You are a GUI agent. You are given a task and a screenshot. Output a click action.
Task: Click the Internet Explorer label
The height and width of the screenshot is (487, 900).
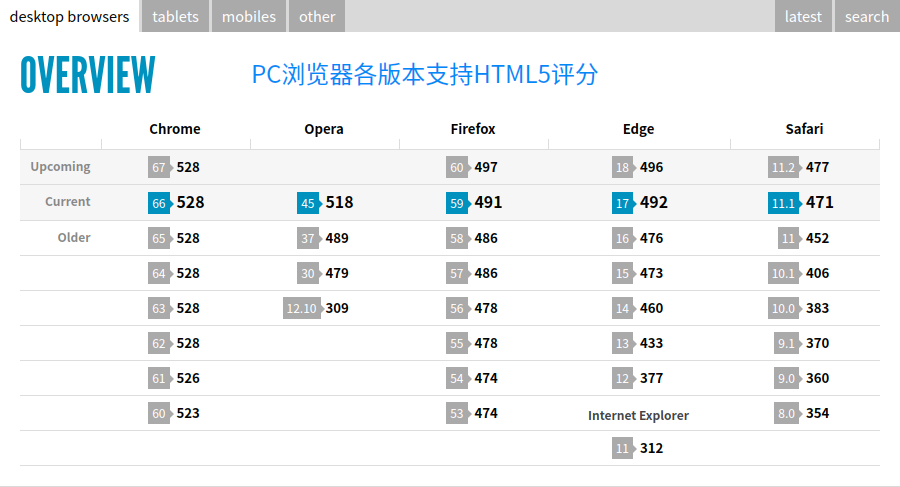pos(638,415)
